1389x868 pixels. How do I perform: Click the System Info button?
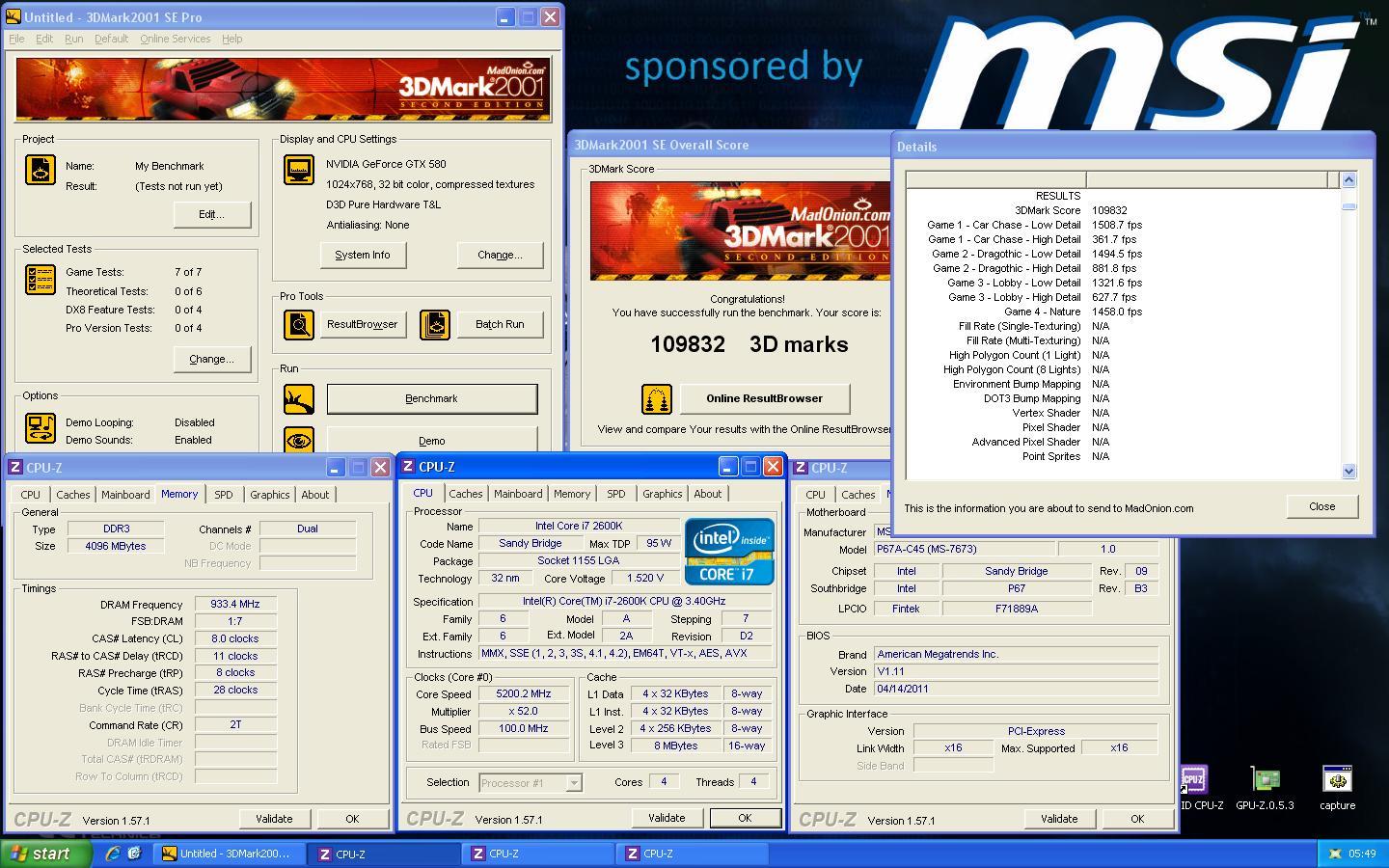click(363, 255)
